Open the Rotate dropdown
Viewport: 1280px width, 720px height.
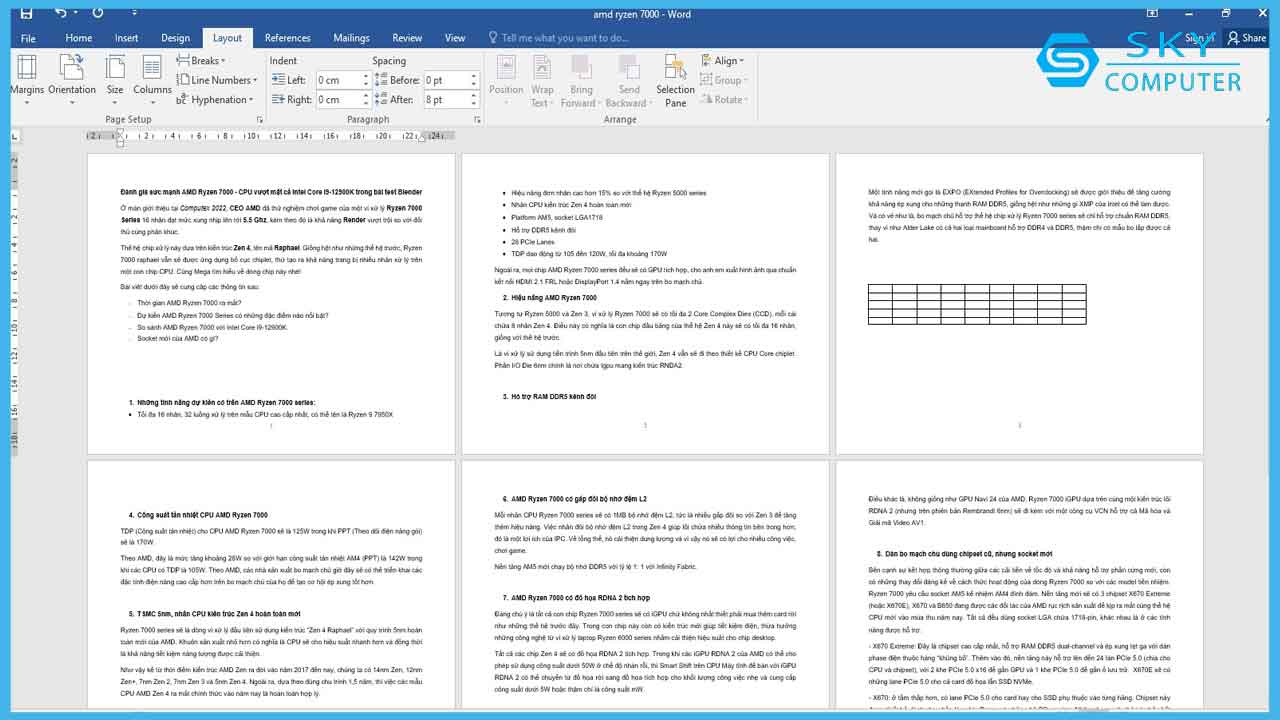(x=725, y=100)
